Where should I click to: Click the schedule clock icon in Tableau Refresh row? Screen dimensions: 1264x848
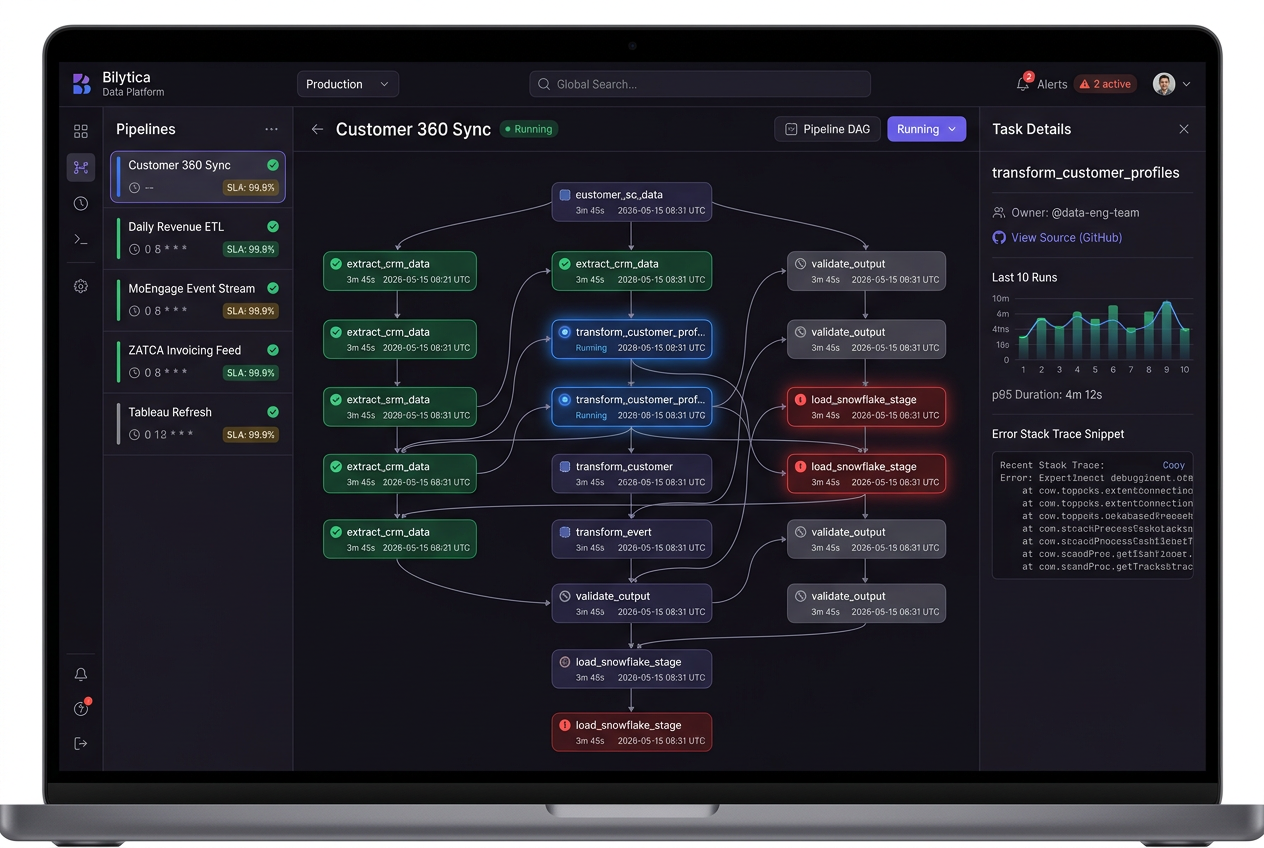tap(134, 435)
